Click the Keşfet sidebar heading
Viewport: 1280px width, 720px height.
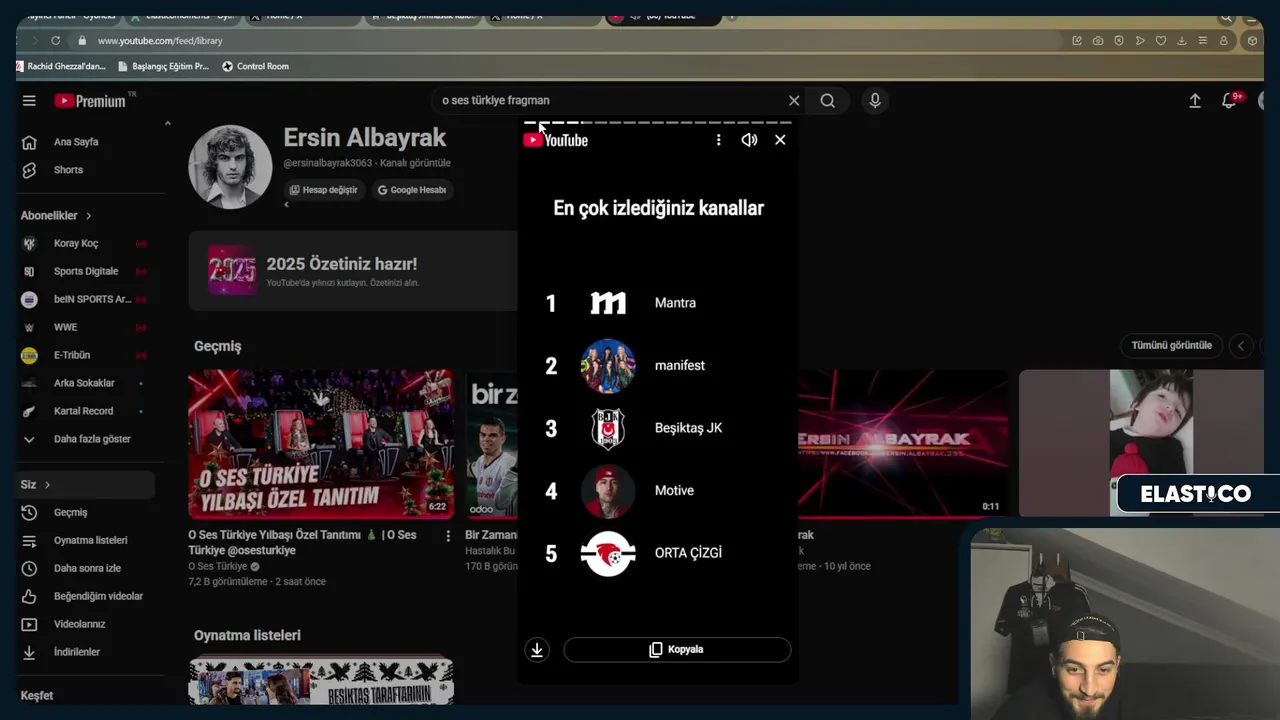point(37,696)
